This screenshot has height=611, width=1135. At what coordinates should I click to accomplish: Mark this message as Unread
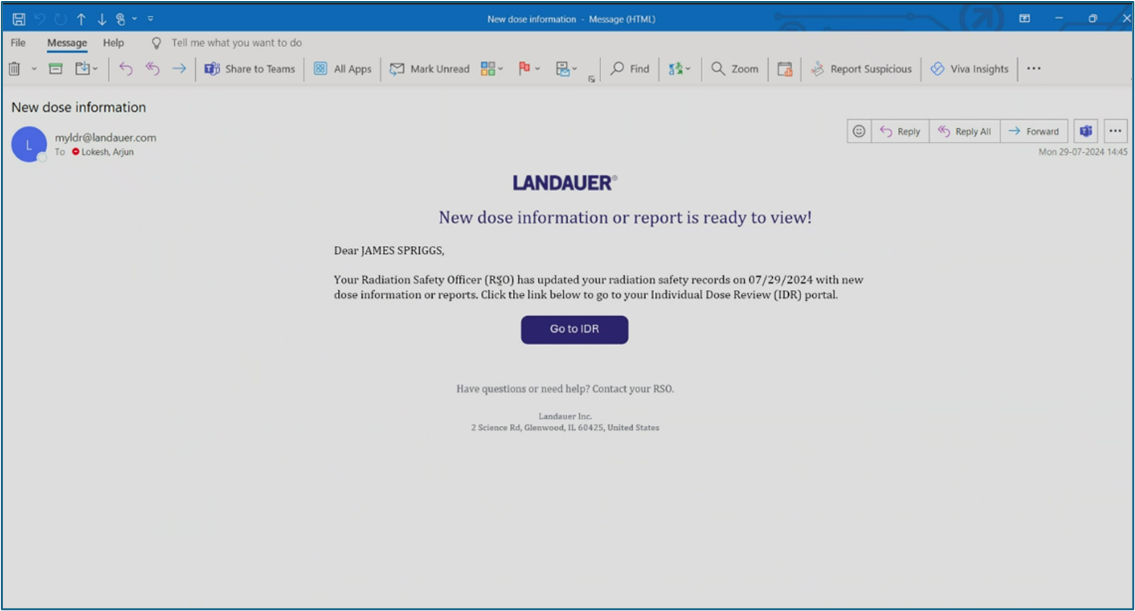[x=429, y=69]
